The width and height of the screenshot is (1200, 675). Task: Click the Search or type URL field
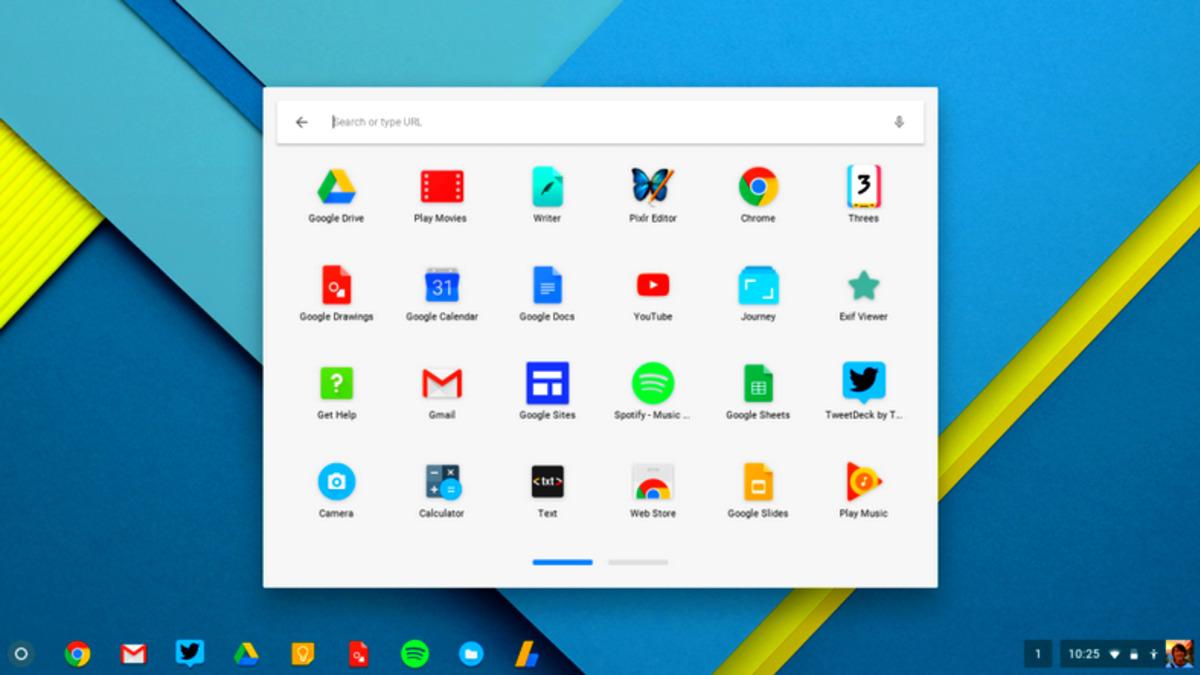600,122
